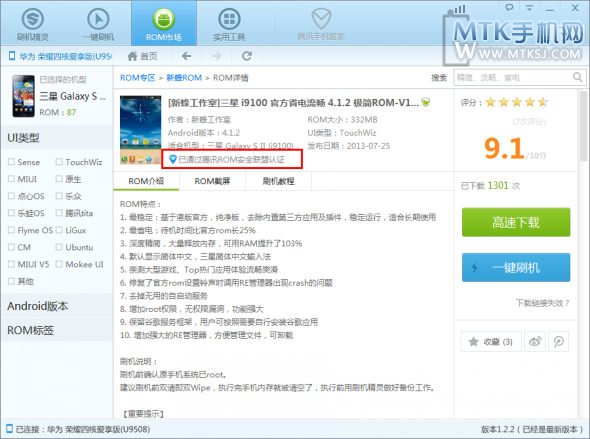Check the 其他 checkbox
The height and width of the screenshot is (439, 590).
pos(11,281)
